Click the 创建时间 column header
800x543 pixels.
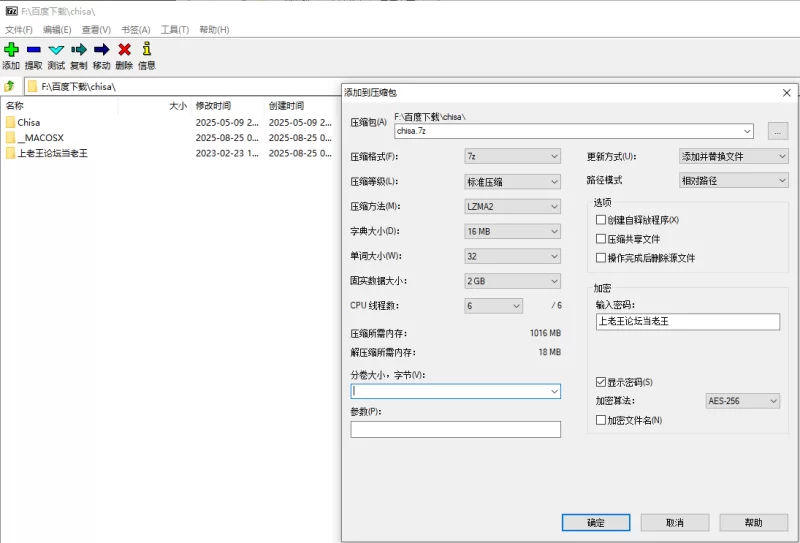coord(286,106)
